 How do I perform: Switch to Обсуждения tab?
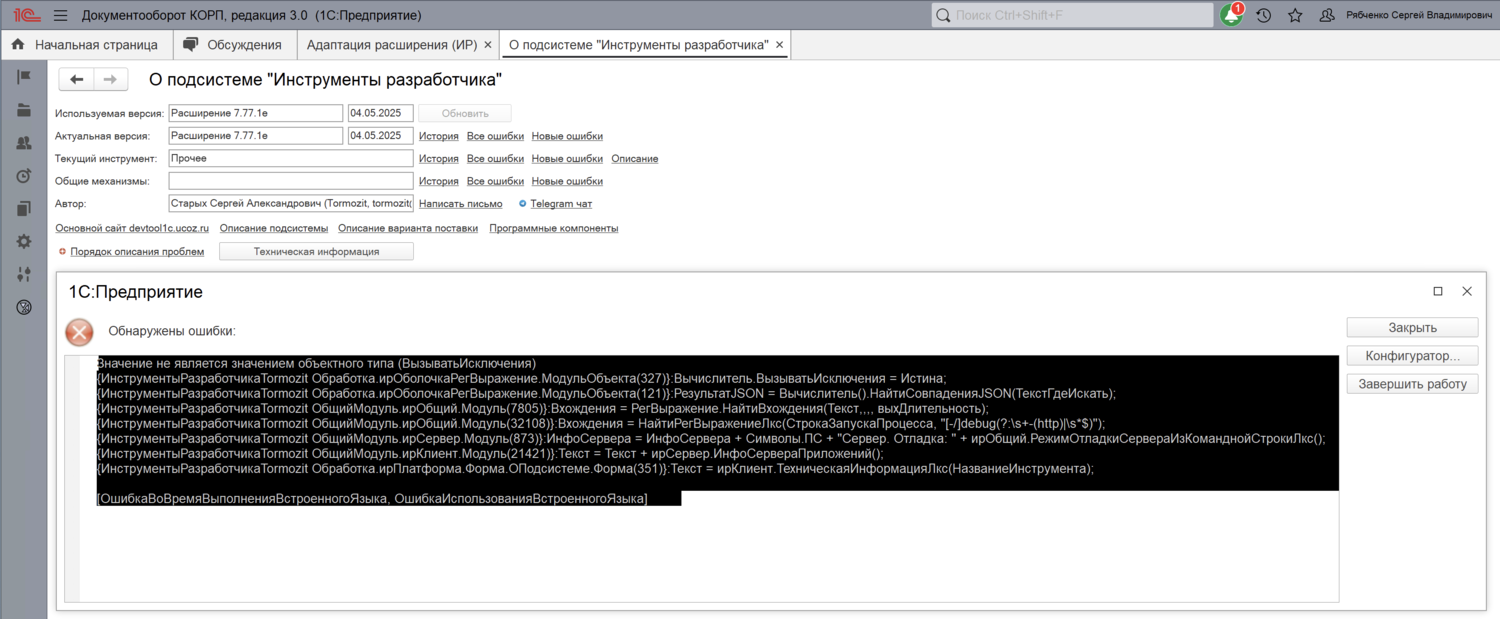click(234, 45)
